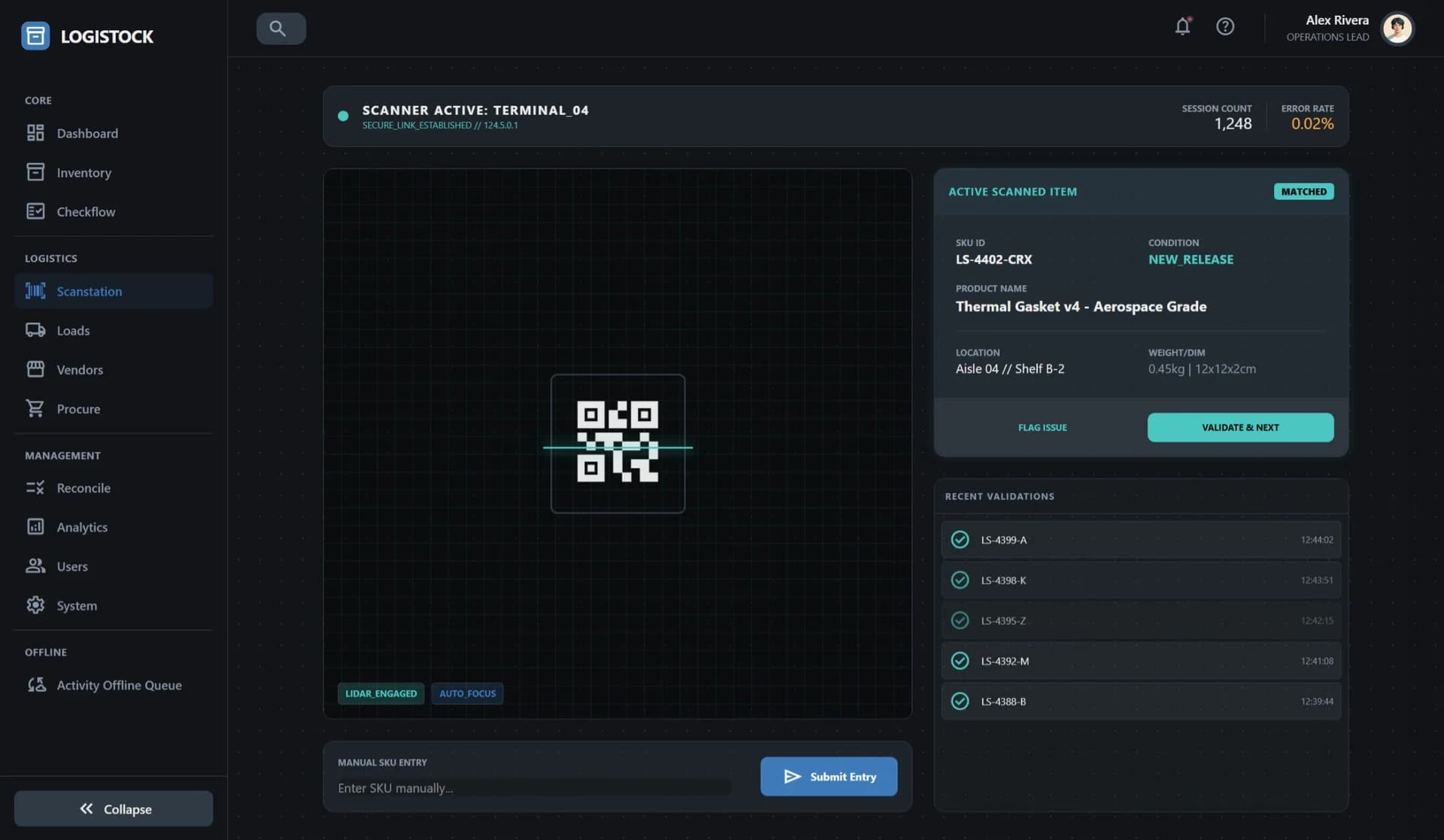Screen dimensions: 1444x840
Task: Click the session count 1,248
Action: tap(1233, 124)
